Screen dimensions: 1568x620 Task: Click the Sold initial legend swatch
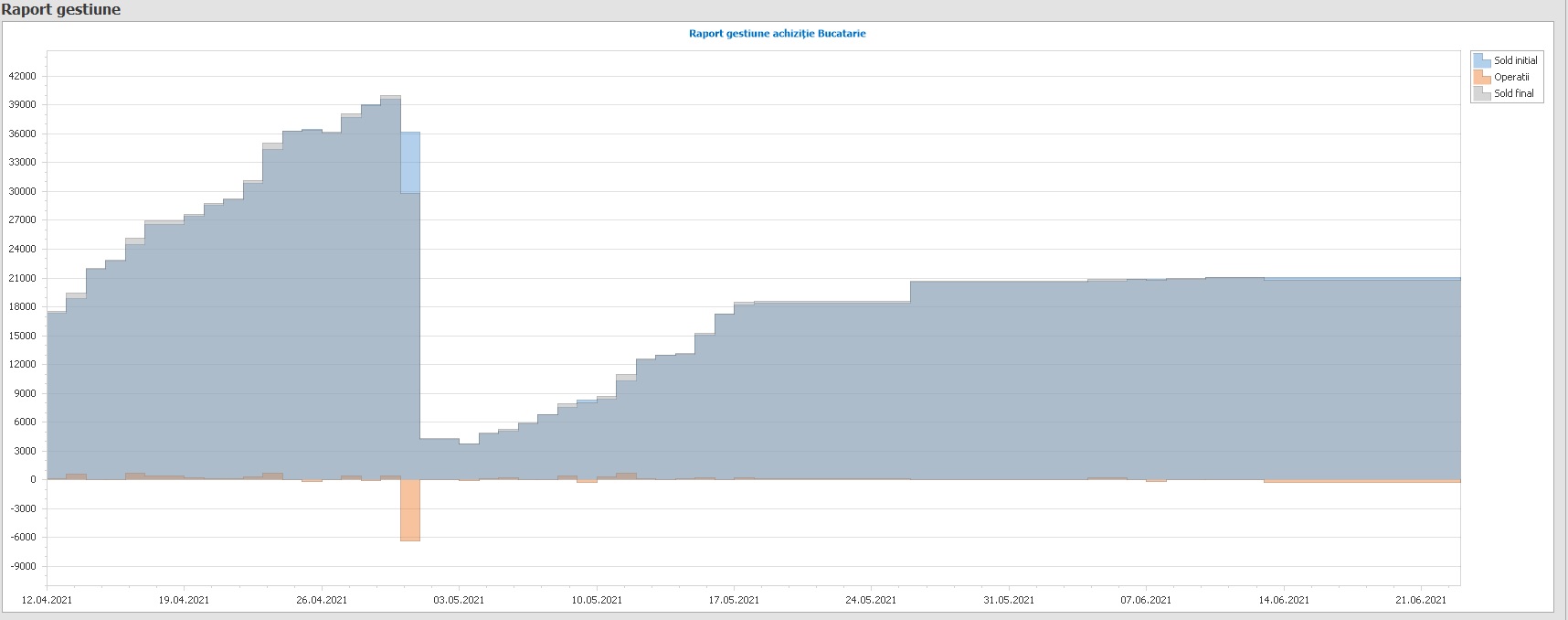pyautogui.click(x=1481, y=60)
